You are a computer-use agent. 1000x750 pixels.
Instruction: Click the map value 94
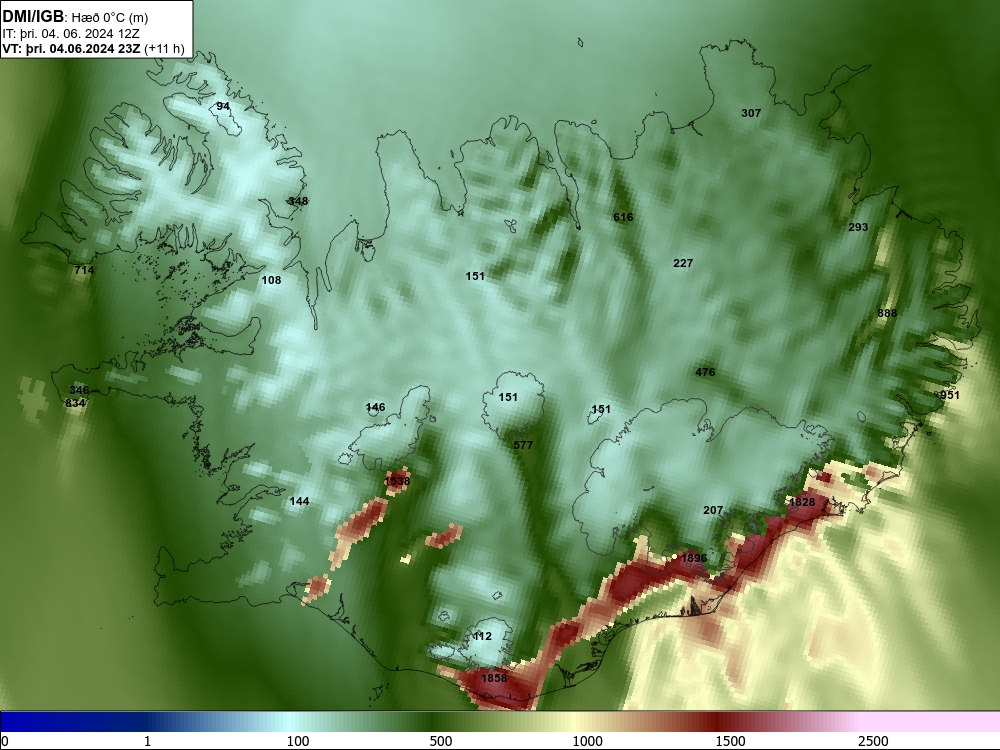(223, 106)
